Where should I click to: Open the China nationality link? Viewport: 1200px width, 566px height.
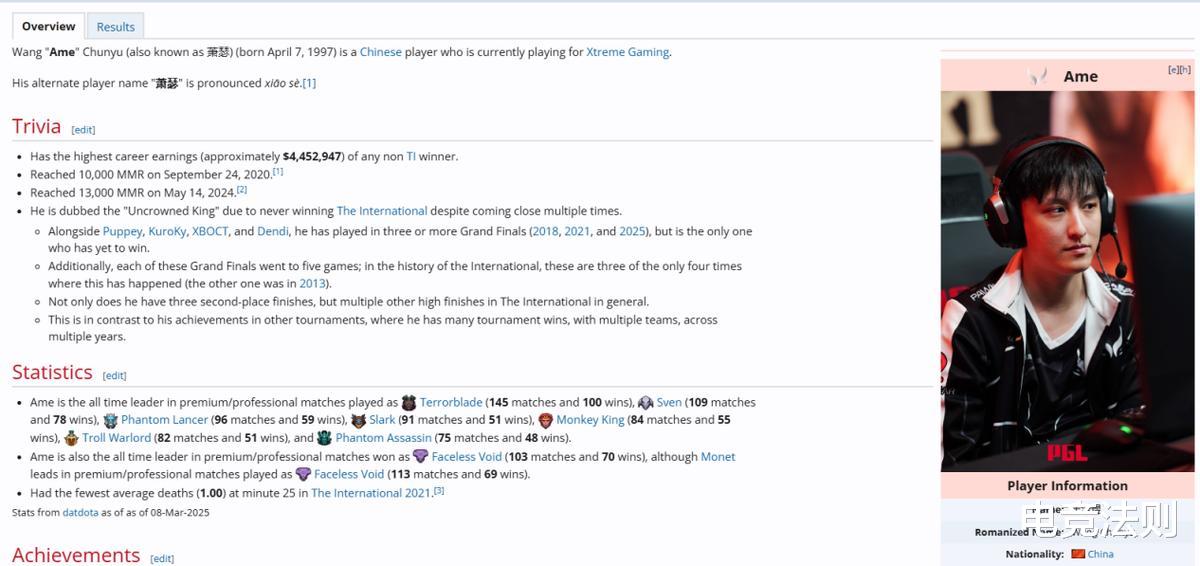coord(1101,554)
